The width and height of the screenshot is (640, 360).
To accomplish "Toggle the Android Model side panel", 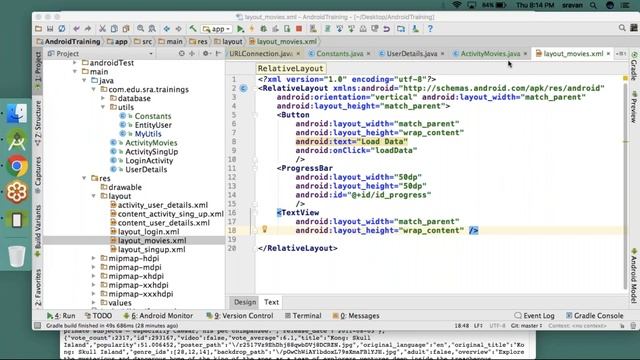I will point(634,276).
